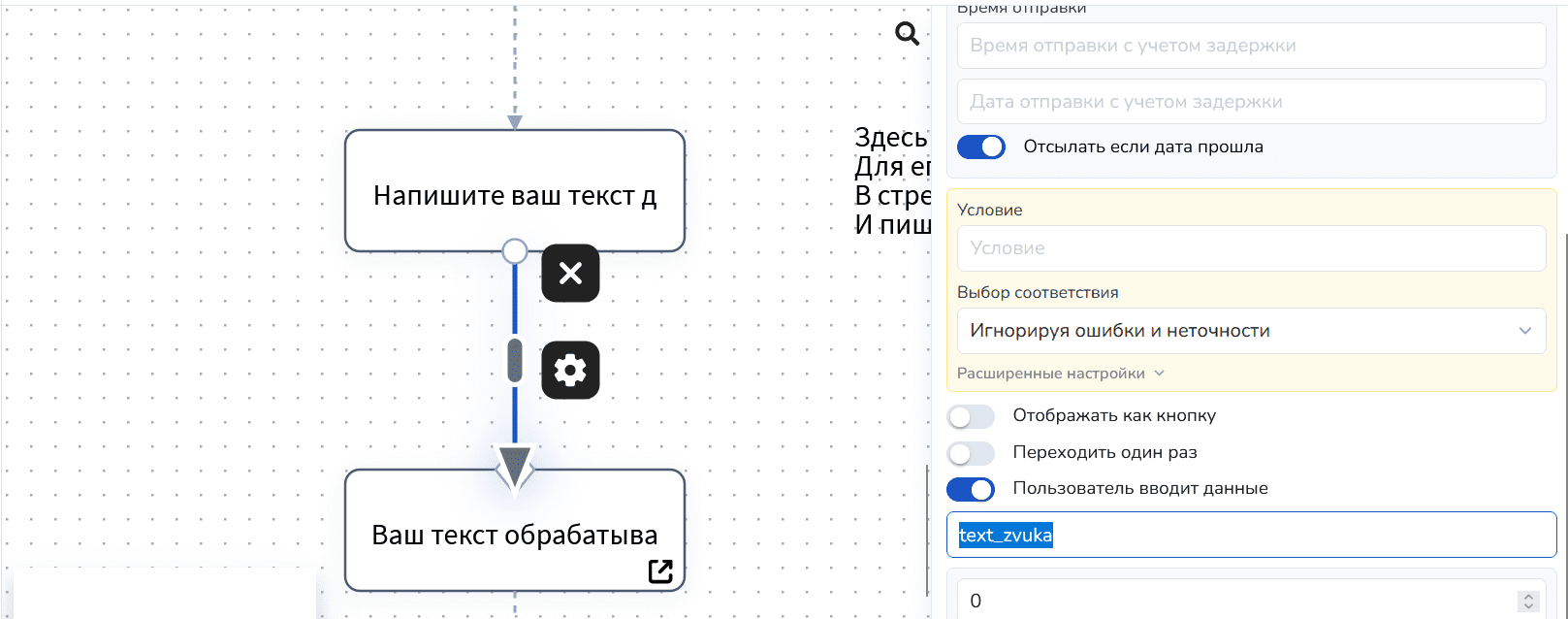This screenshot has height=619, width=1568.
Task: Click the gray midpoint handle on connection line
Action: point(515,360)
